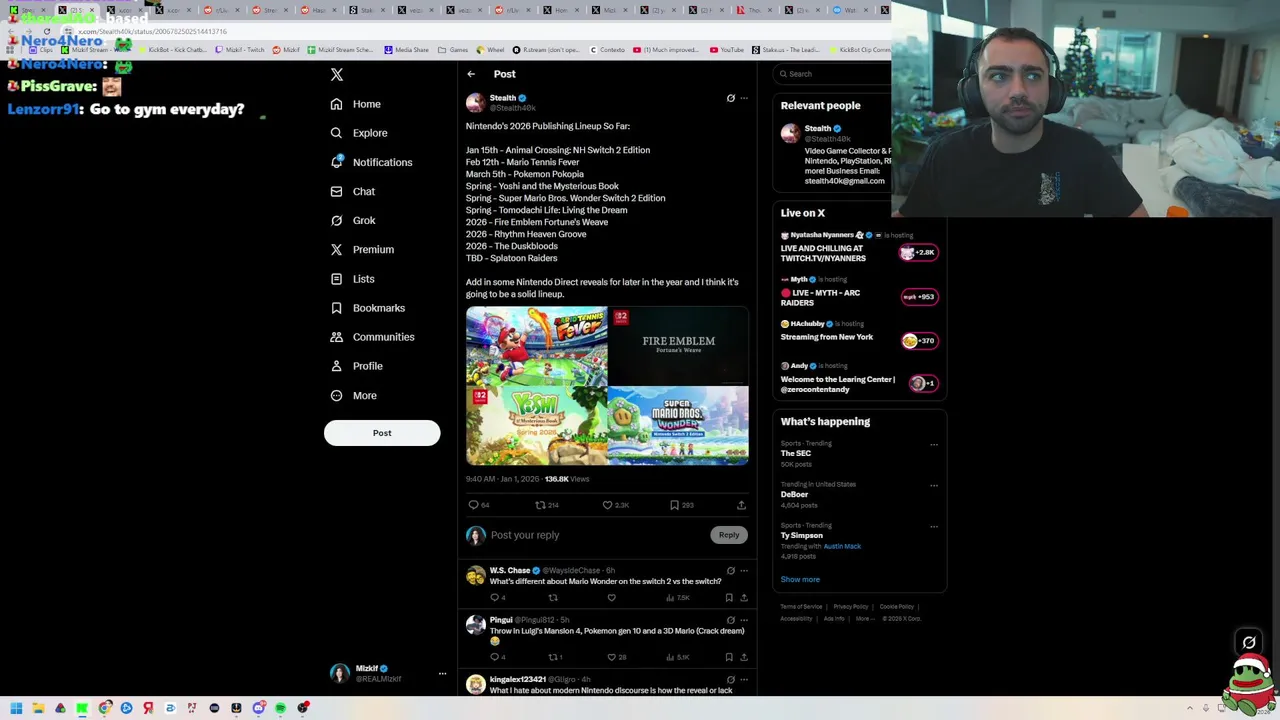This screenshot has height=720, width=1280.
Task: Open The SEC trending topic
Action: point(796,453)
